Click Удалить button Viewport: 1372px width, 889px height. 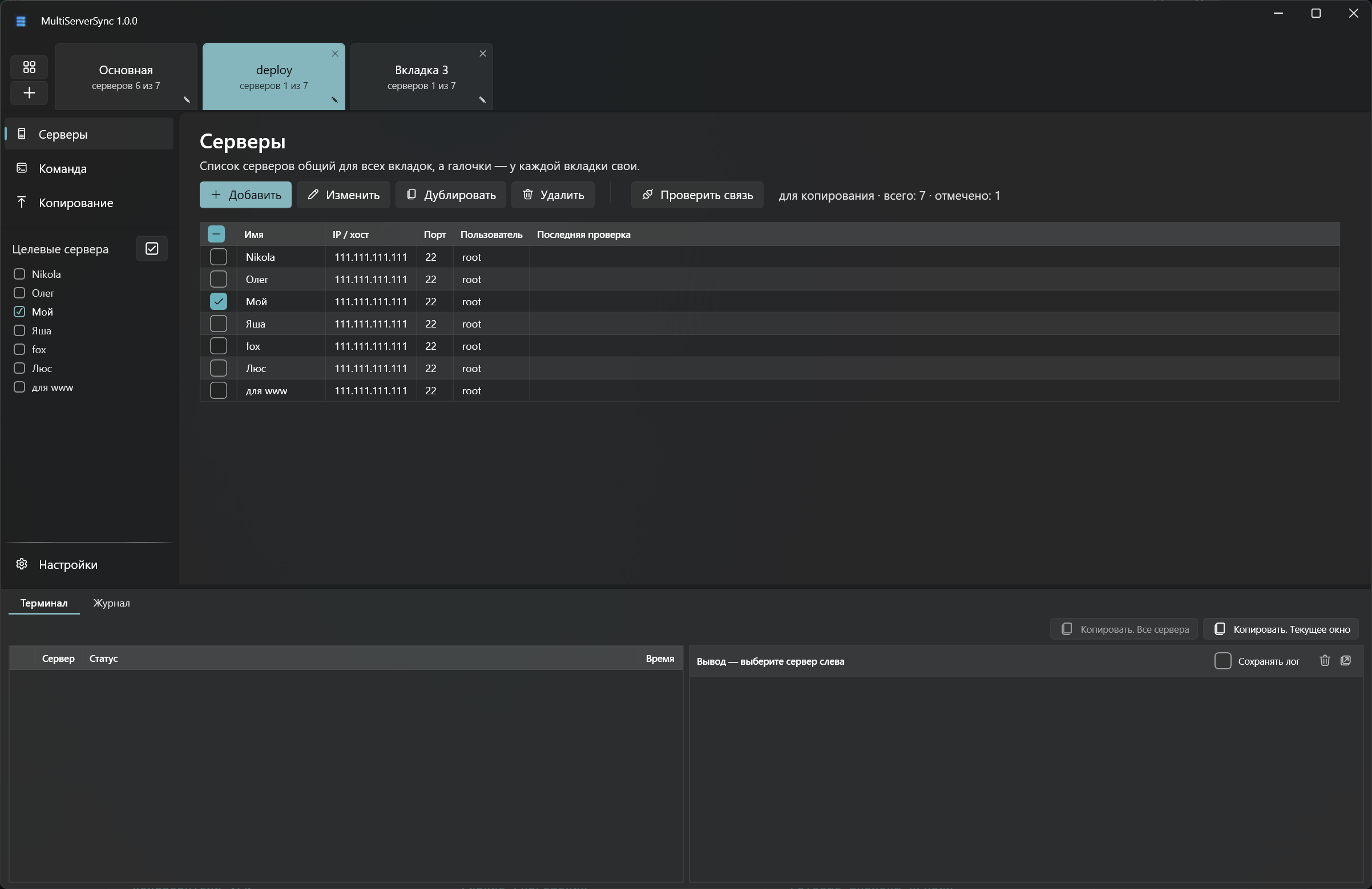pyautogui.click(x=553, y=195)
